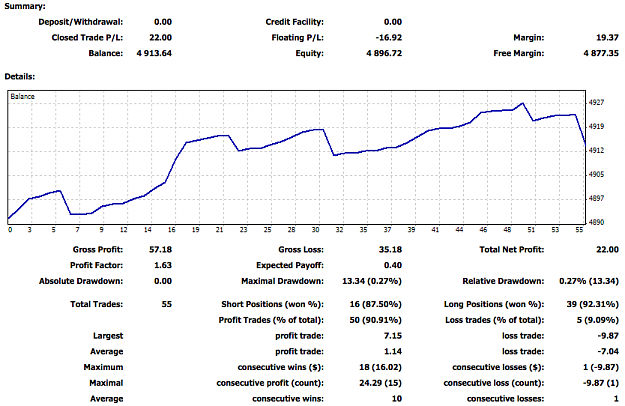Click the Maximal Drawdown value 13.34 (0.27%)
This screenshot has height=406, width=625.
[x=372, y=281]
